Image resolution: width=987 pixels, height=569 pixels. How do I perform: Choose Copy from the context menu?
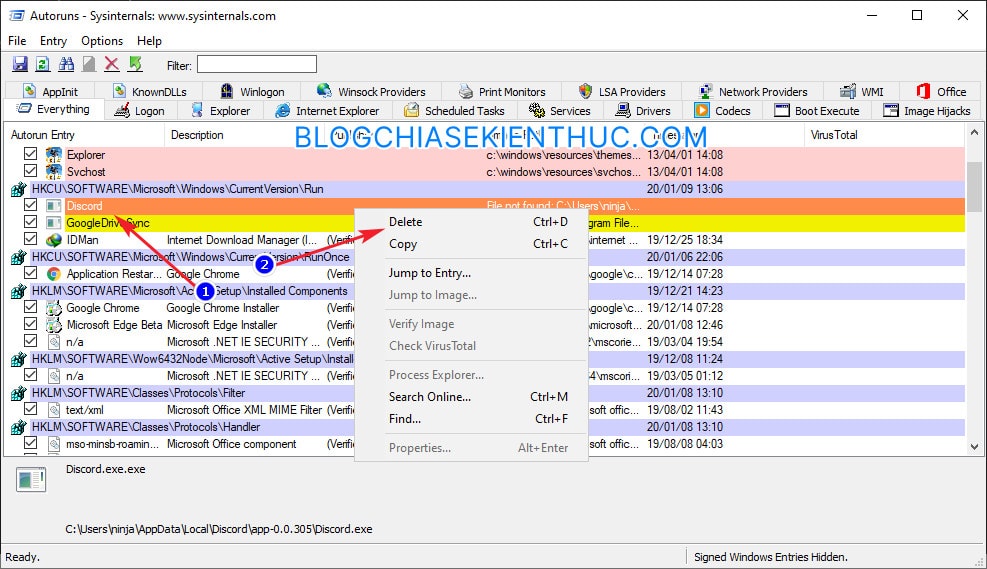tap(471, 244)
